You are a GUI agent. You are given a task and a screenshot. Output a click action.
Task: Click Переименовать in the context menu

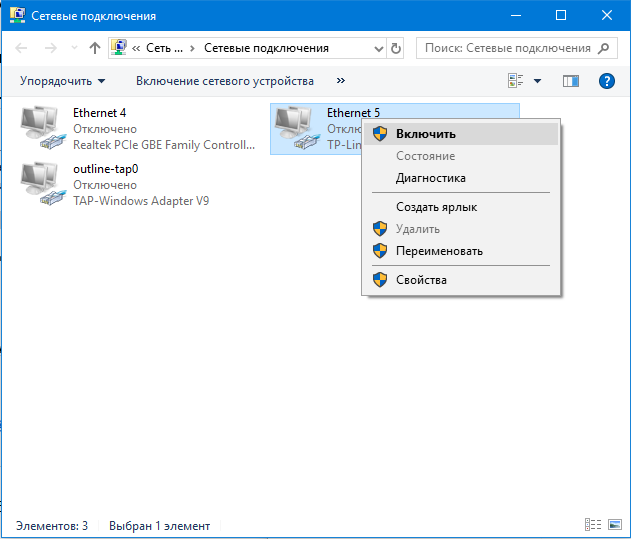439,251
